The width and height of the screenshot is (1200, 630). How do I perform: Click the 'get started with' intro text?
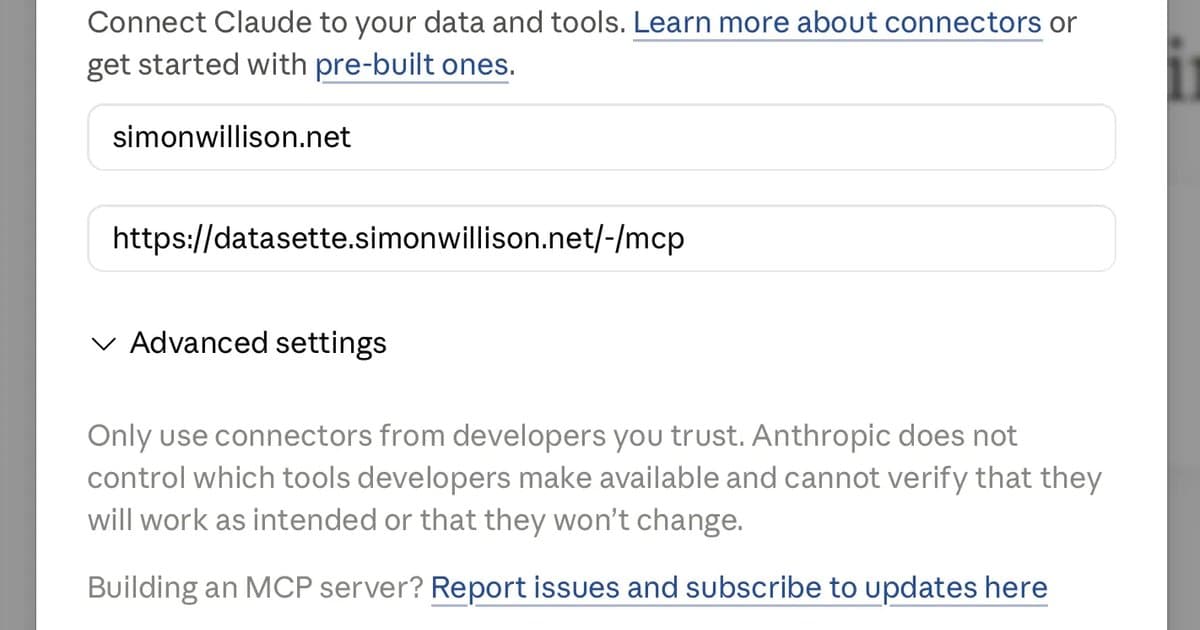click(x=198, y=67)
